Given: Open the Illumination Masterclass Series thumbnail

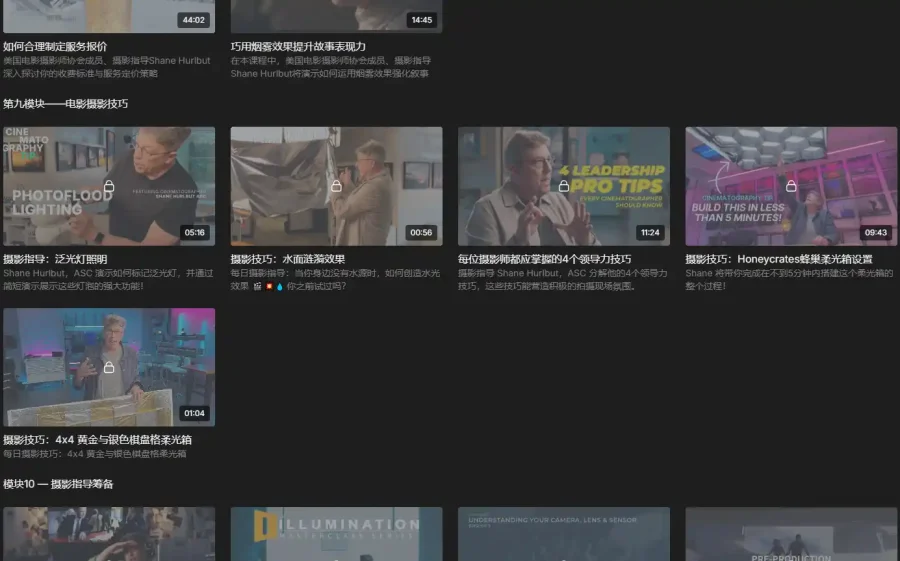Looking at the screenshot, I should coord(336,534).
